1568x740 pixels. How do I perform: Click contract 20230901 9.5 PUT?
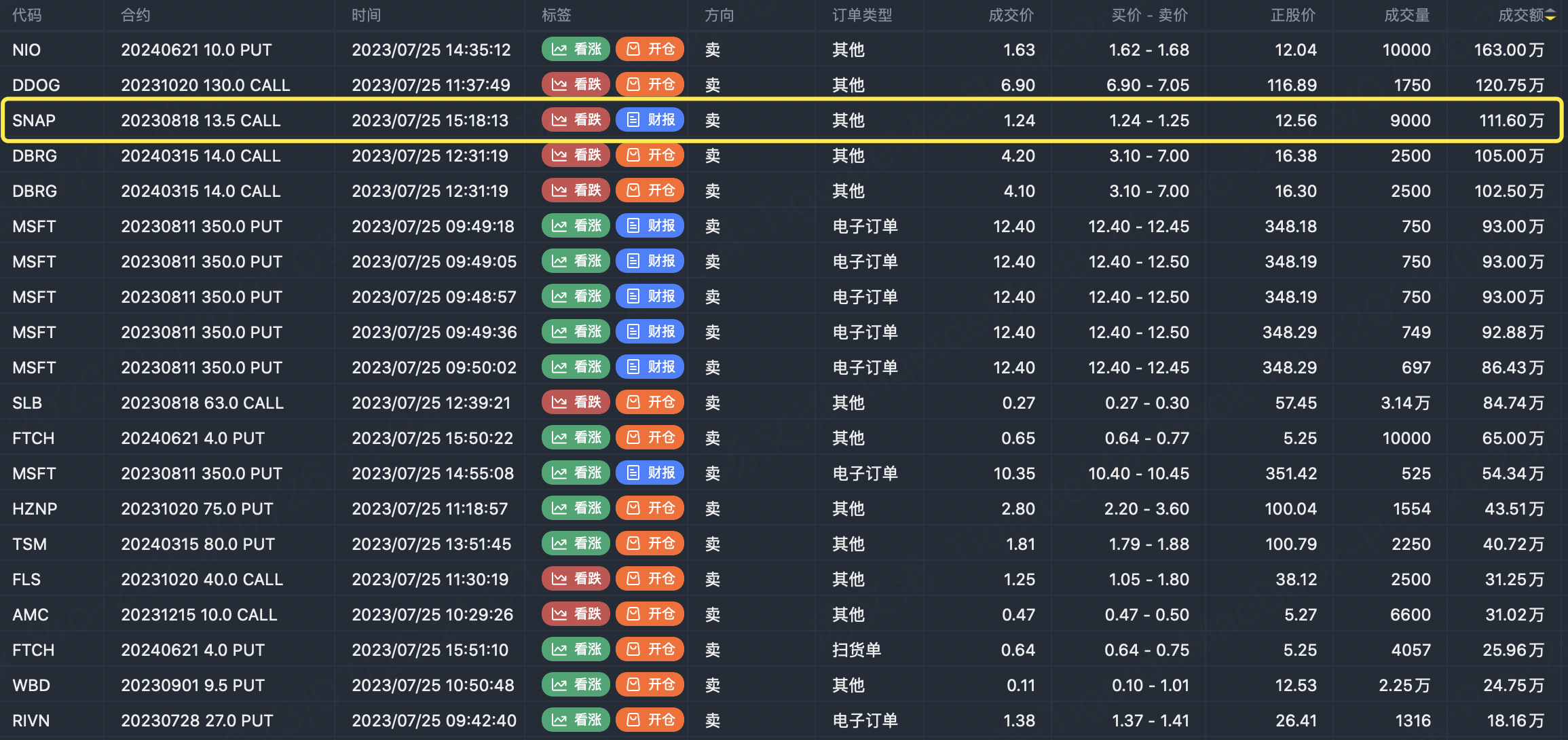pyautogui.click(x=193, y=685)
